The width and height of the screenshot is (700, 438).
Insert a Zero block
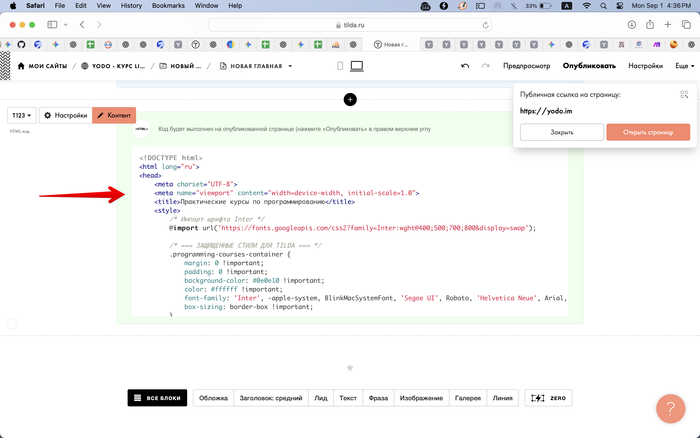pos(549,398)
